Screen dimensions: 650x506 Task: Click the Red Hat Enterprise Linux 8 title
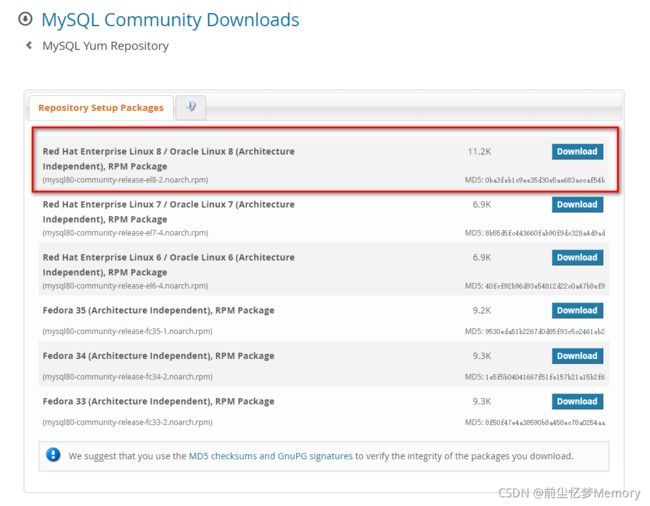point(168,159)
